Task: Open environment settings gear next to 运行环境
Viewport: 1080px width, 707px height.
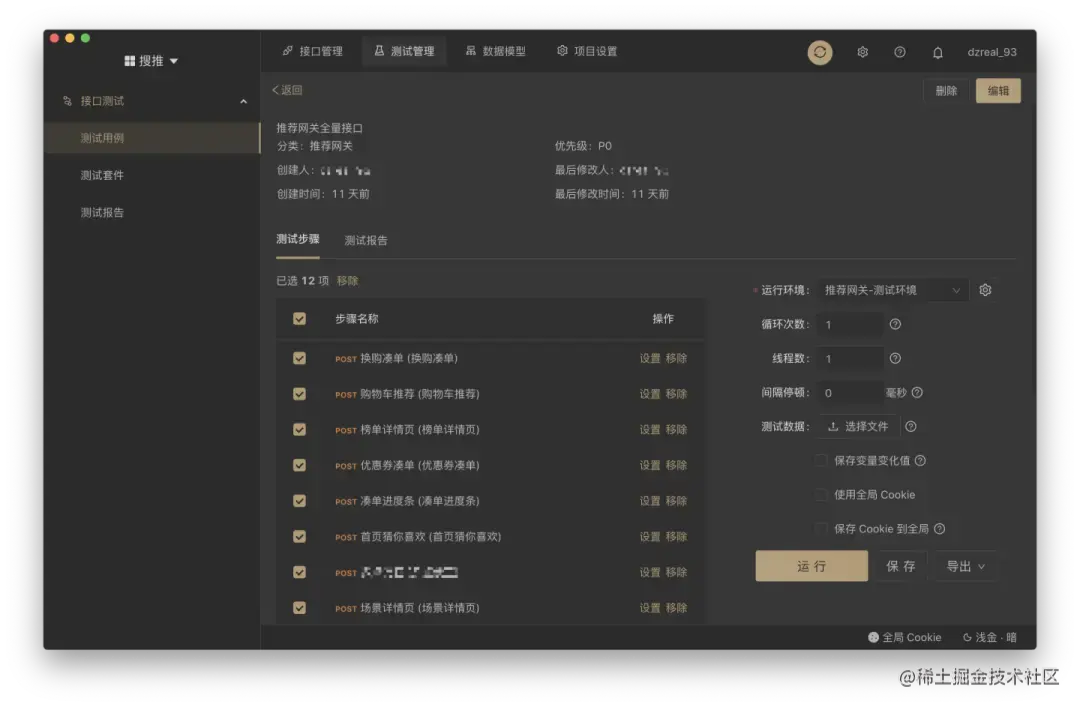Action: (x=985, y=290)
